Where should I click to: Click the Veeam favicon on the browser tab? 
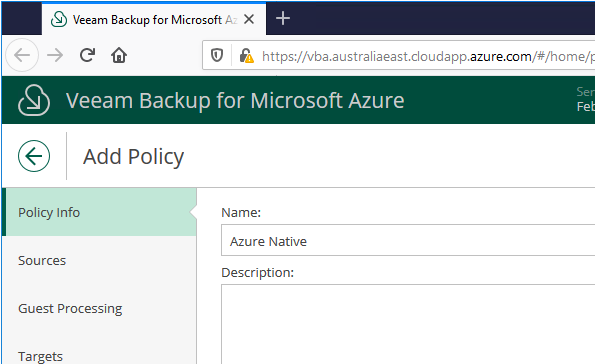[x=59, y=19]
